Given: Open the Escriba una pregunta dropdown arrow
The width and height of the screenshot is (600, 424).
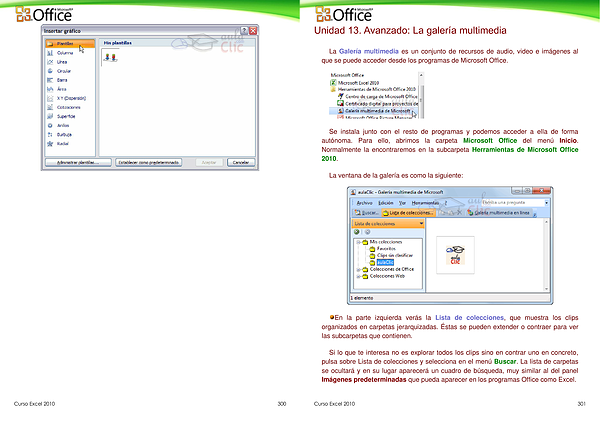Looking at the screenshot, I should pyautogui.click(x=547, y=202).
